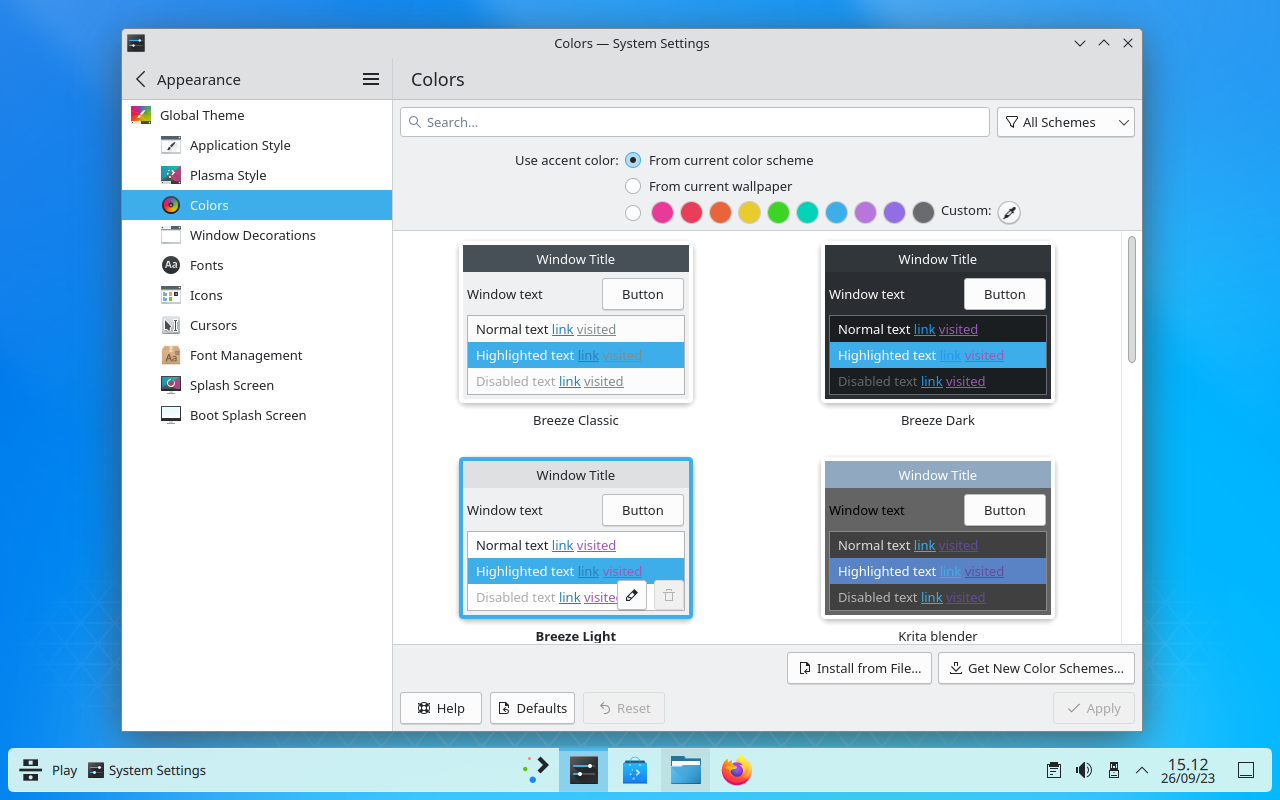
Task: Go back with the Appearance back arrow
Action: coord(140,79)
